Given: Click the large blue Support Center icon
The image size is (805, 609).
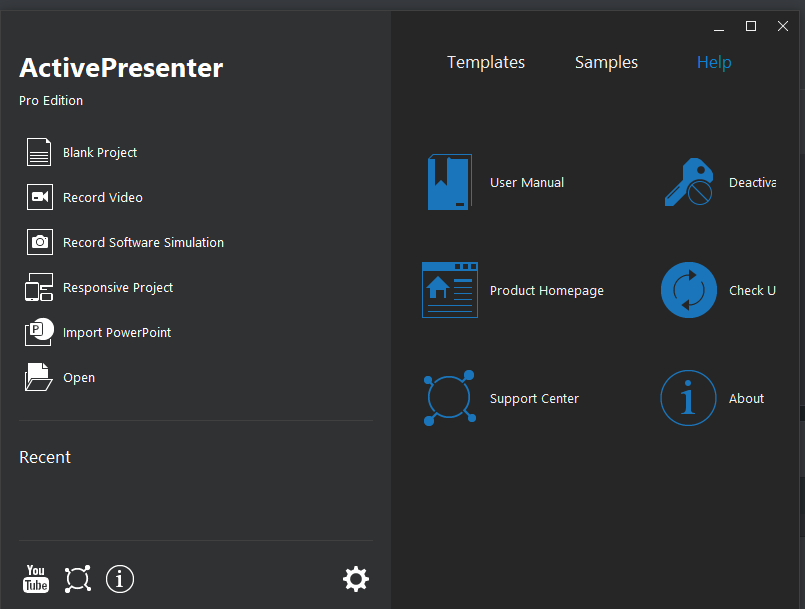Looking at the screenshot, I should click(x=450, y=398).
